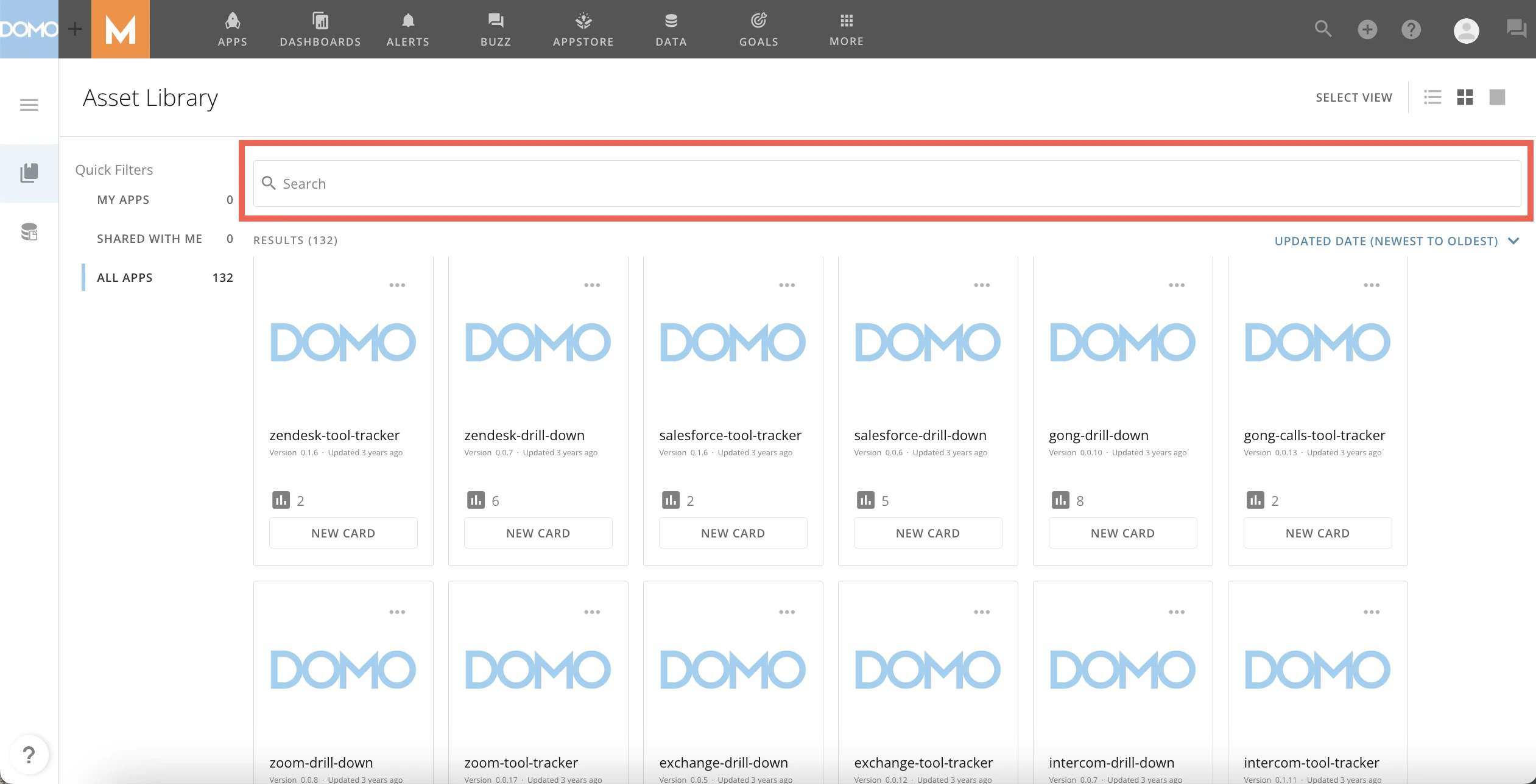Expand the More apps grid menu
Viewport: 1536px width, 784px height.
847,29
